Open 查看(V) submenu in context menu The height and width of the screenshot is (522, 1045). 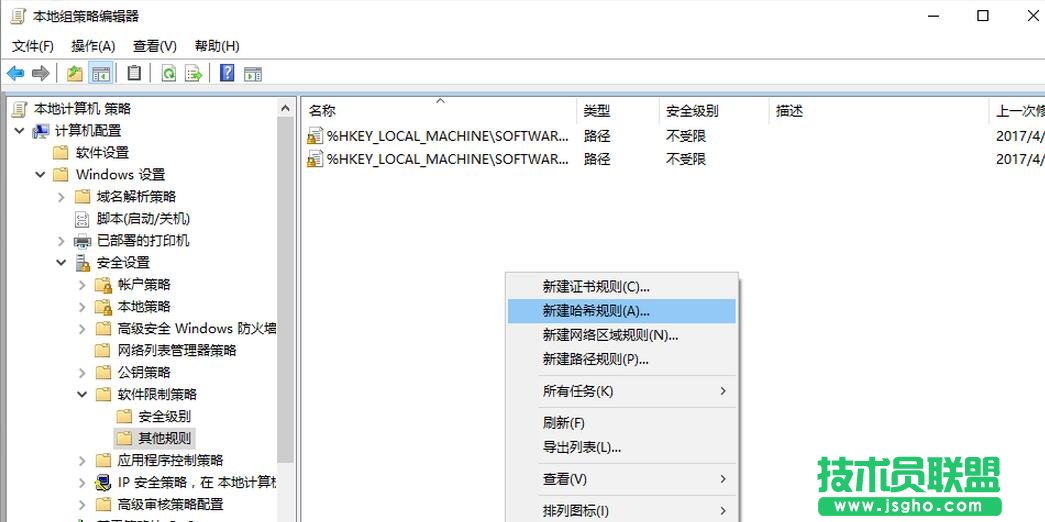click(622, 479)
